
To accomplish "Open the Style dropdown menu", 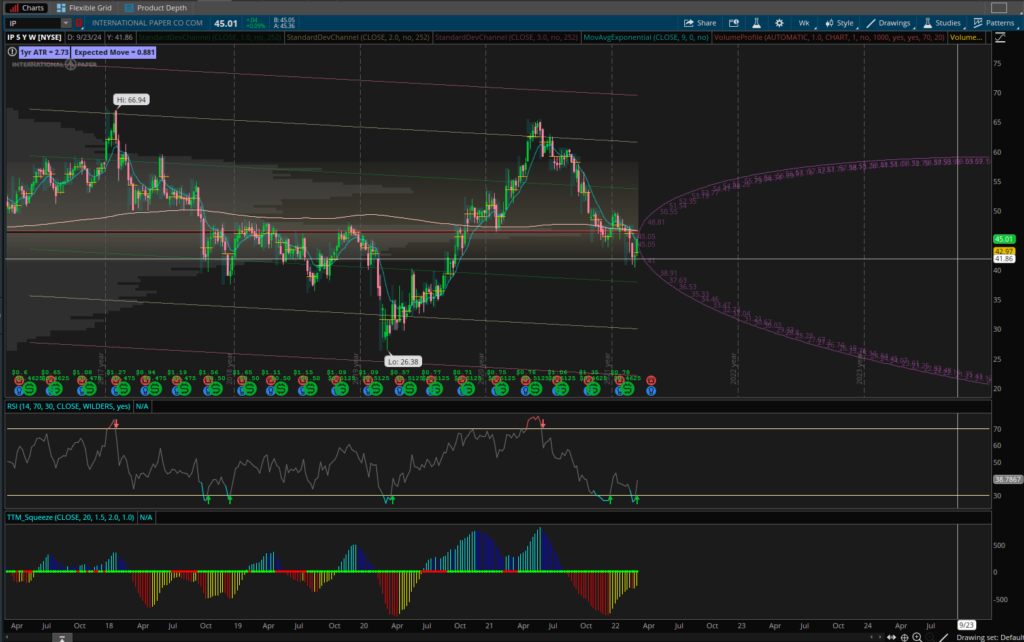I will click(845, 22).
